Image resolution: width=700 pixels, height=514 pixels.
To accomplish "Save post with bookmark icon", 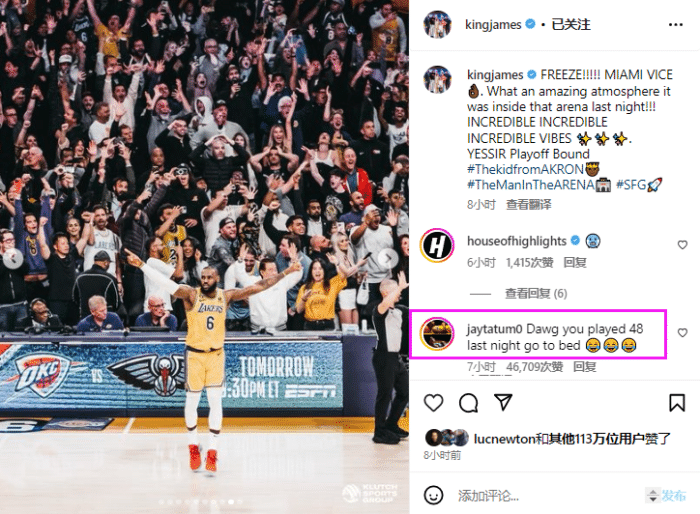I will (x=677, y=403).
